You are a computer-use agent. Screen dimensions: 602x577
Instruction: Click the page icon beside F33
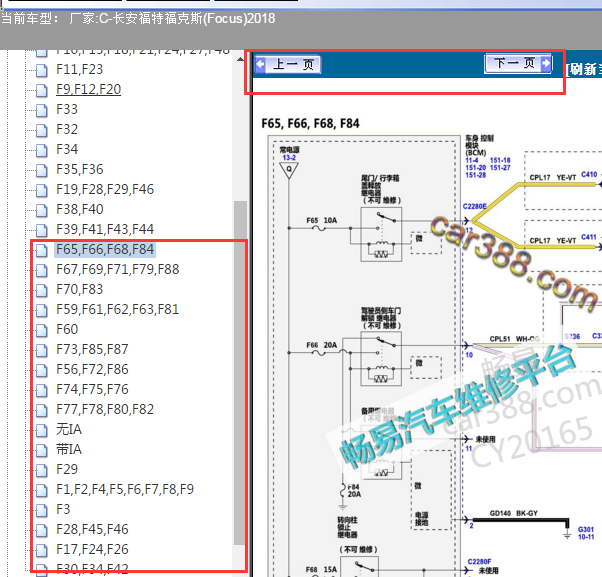point(41,110)
